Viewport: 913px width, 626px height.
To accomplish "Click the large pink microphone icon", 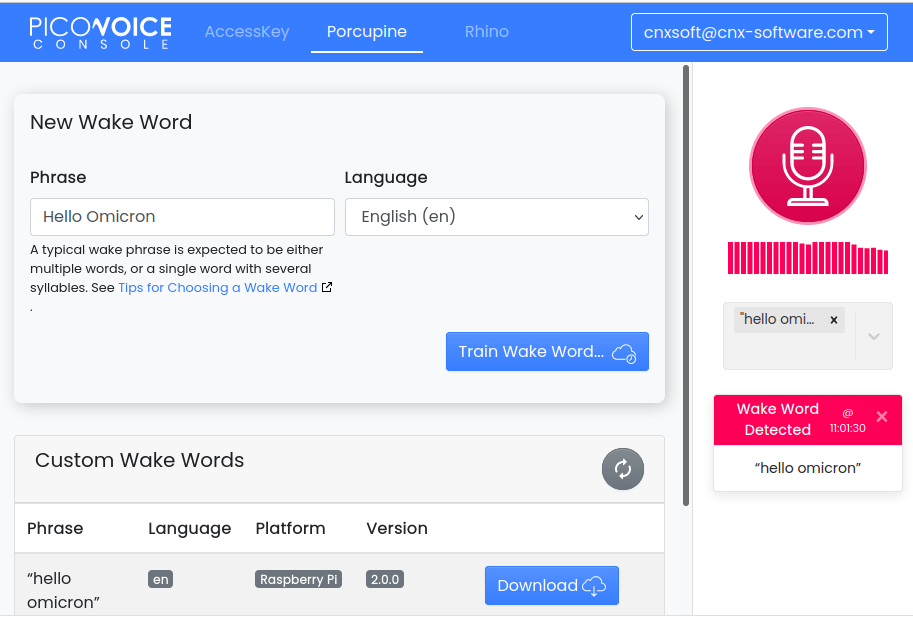I will pyautogui.click(x=807, y=165).
